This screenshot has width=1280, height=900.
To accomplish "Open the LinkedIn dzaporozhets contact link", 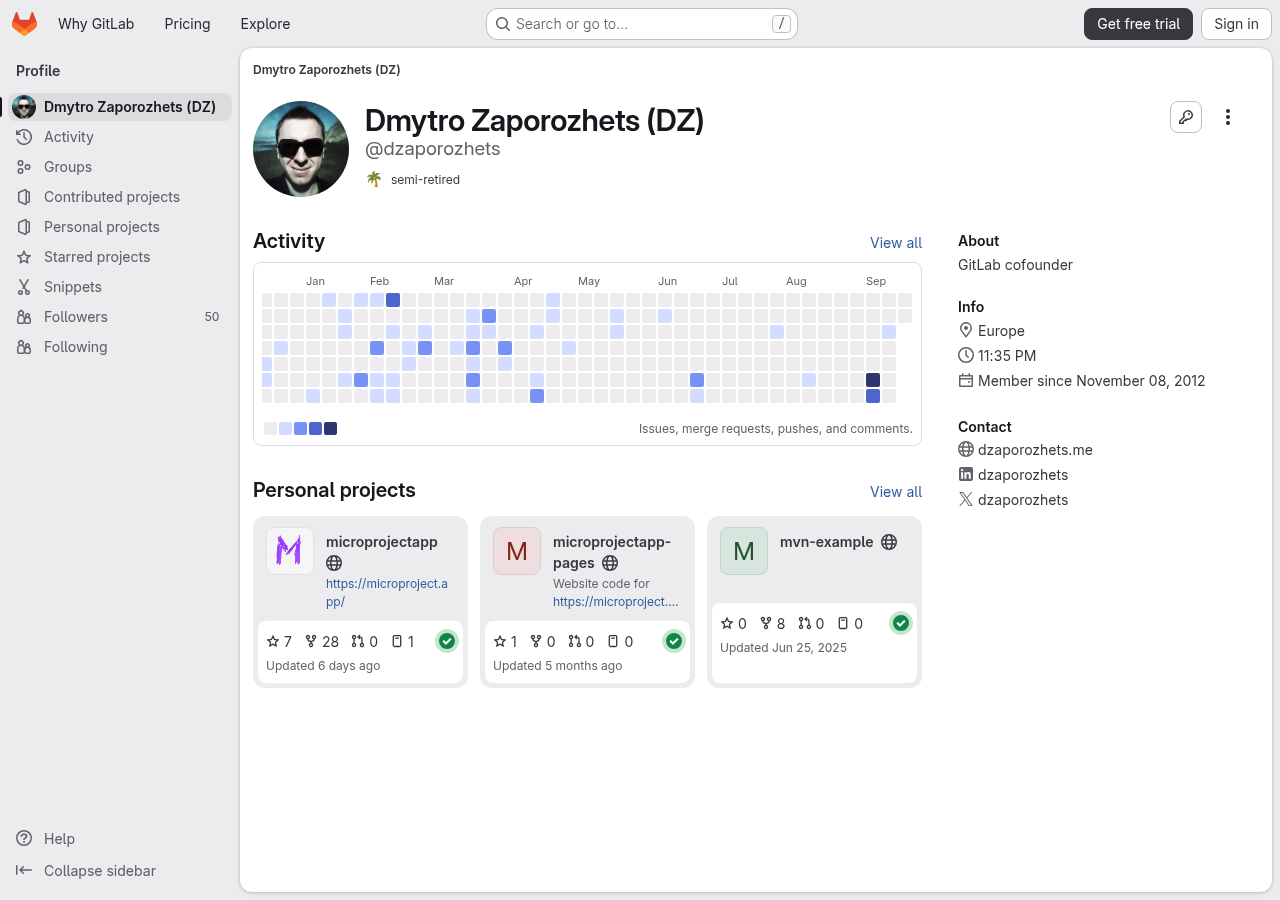I will click(x=1023, y=475).
